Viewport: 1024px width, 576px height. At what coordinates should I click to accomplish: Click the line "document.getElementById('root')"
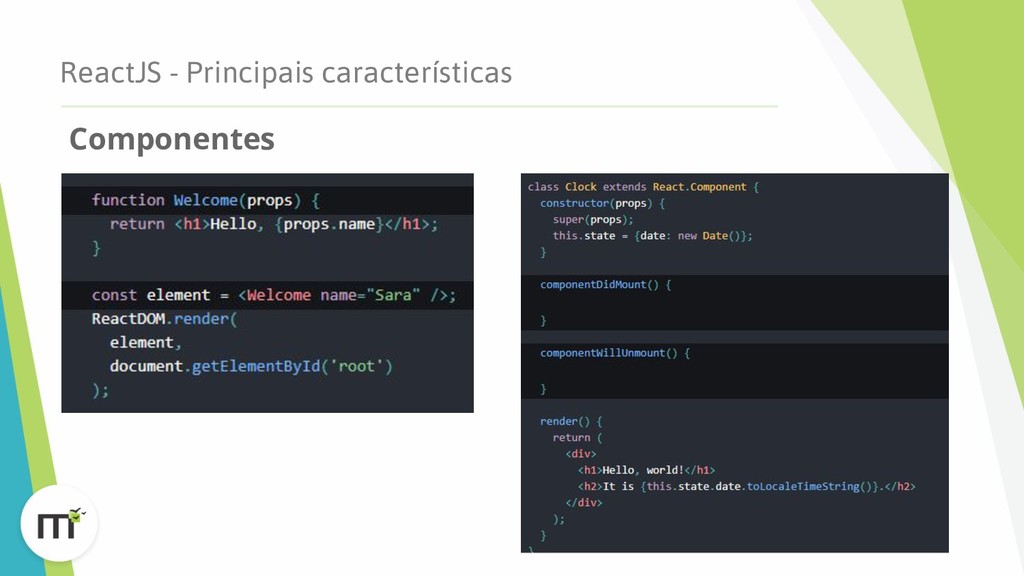coord(251,366)
